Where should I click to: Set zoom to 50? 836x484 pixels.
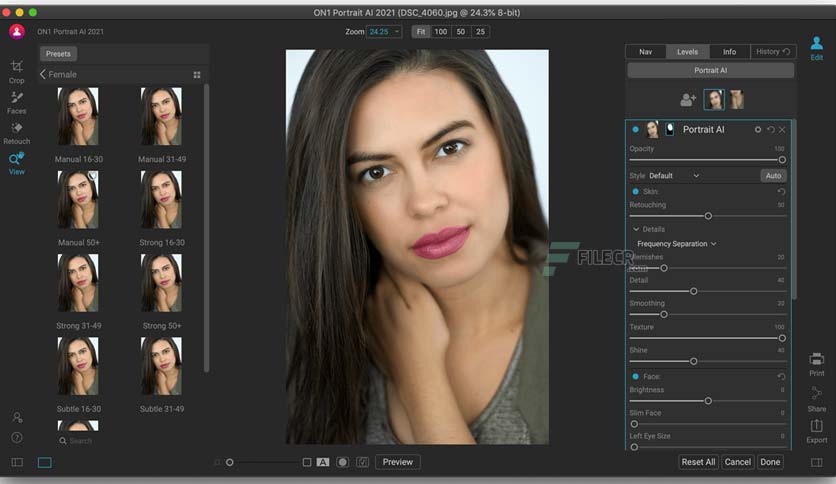(461, 32)
